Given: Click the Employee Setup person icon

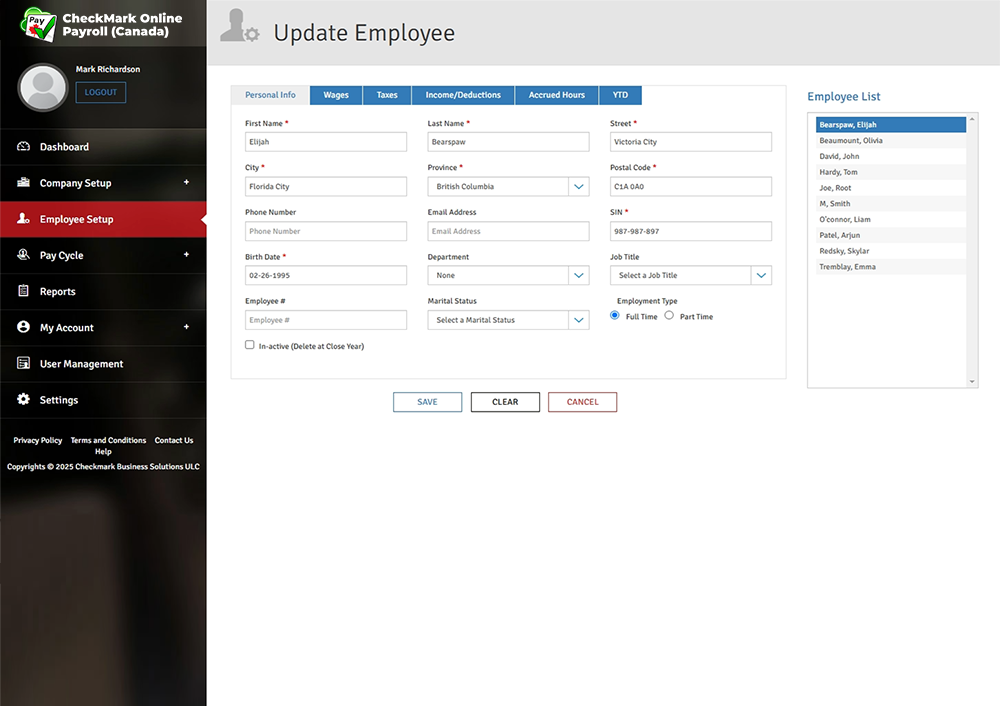Looking at the screenshot, I should click(x=24, y=219).
